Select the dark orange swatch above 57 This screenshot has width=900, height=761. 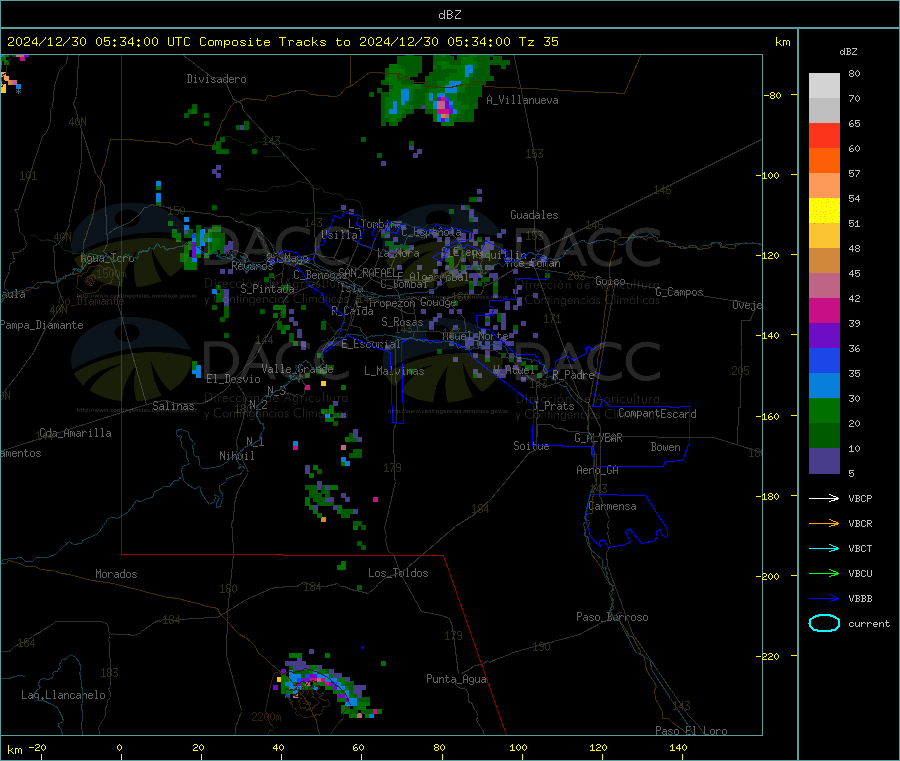click(x=824, y=161)
